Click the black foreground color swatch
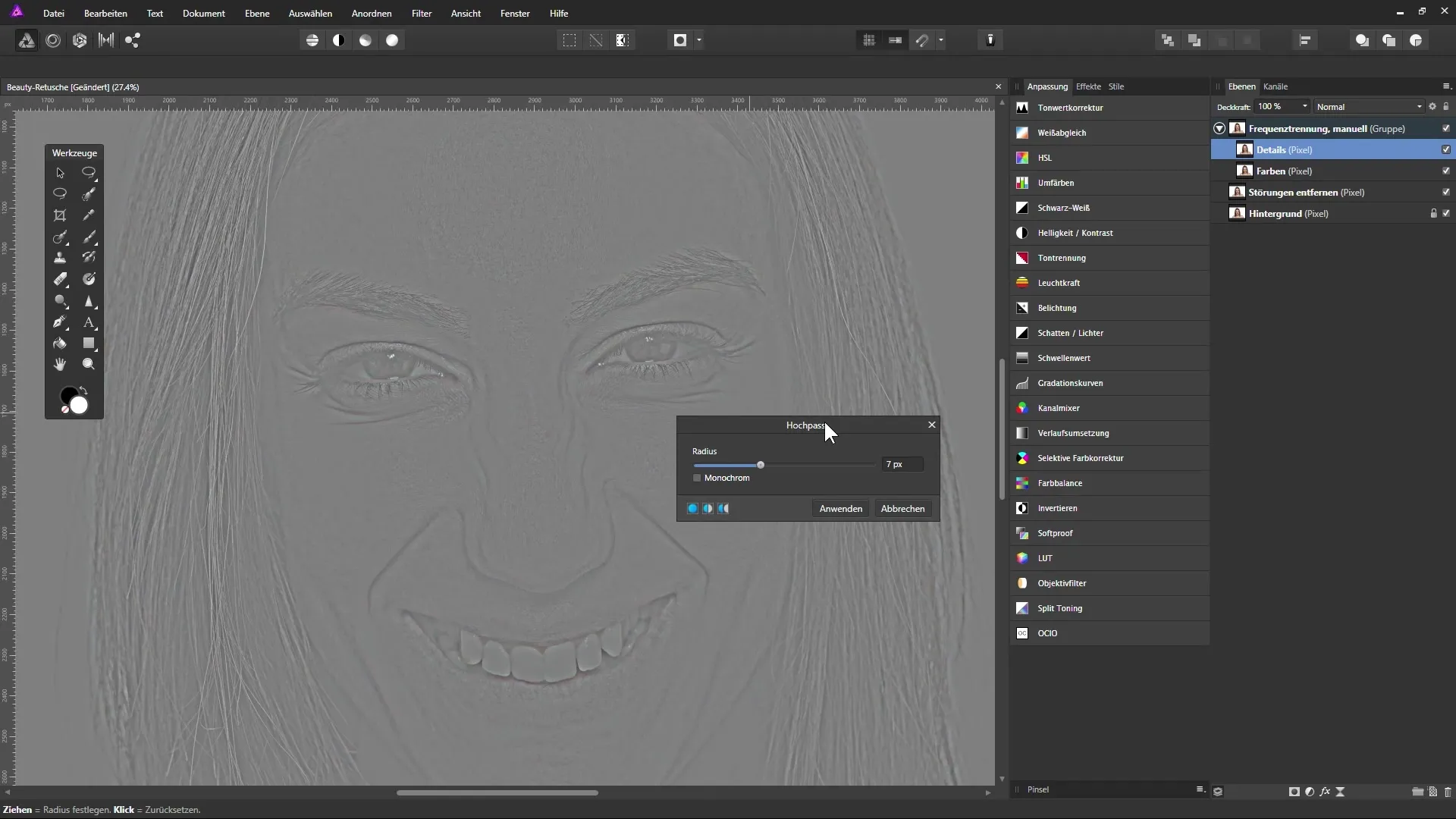This screenshot has height=819, width=1456. 67,394
